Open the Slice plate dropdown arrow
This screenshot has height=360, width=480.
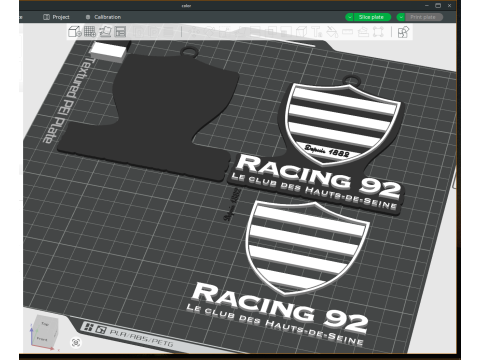[x=349, y=17]
